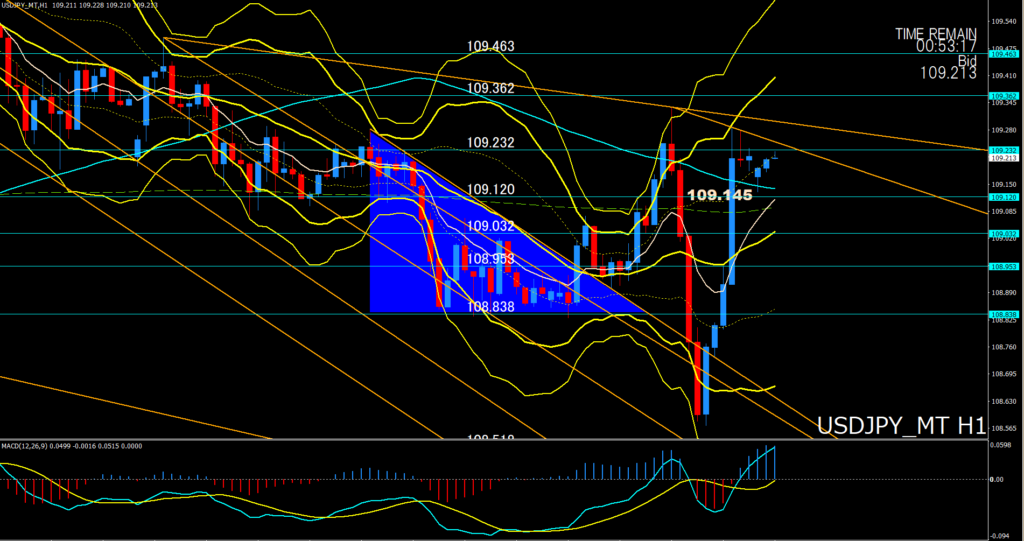Viewport: 1024px width, 541px height.
Task: Click the large 109.213 bid price readout
Action: coord(948,73)
